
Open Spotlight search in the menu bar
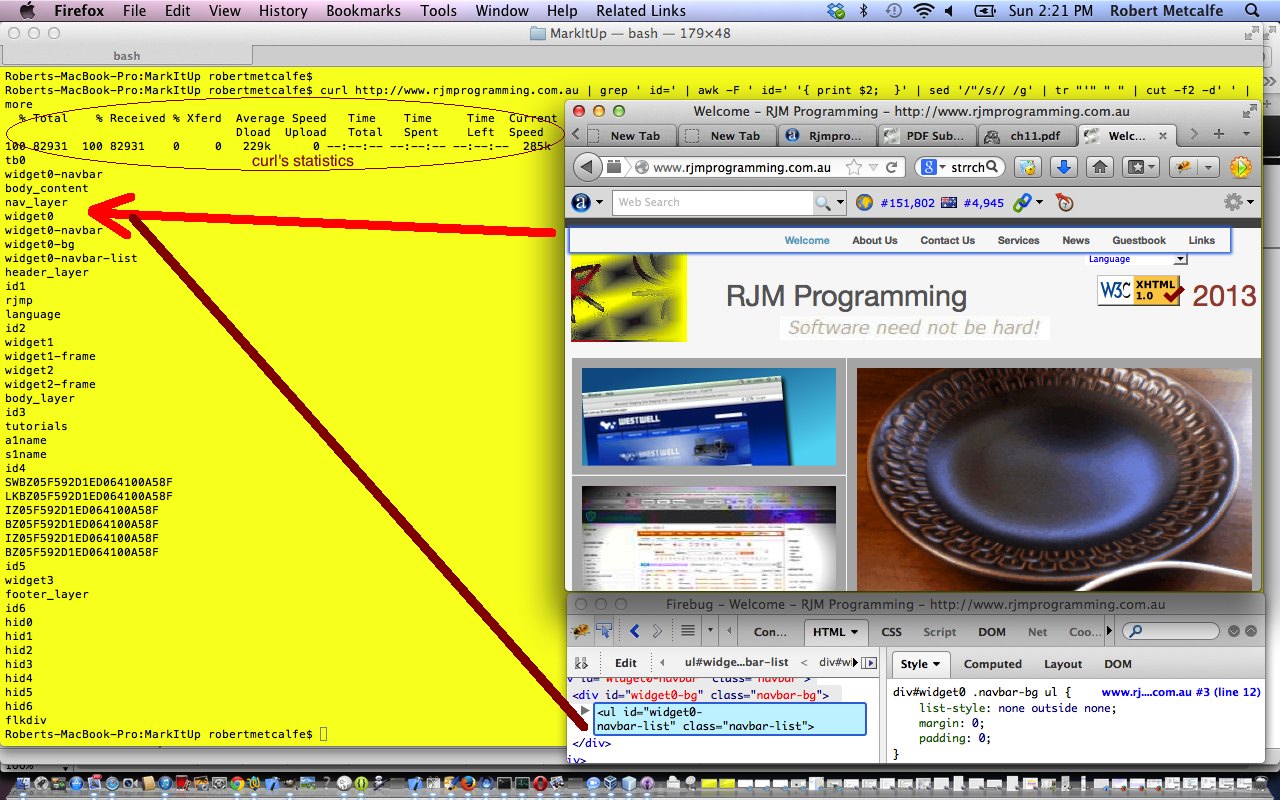[x=1250, y=11]
